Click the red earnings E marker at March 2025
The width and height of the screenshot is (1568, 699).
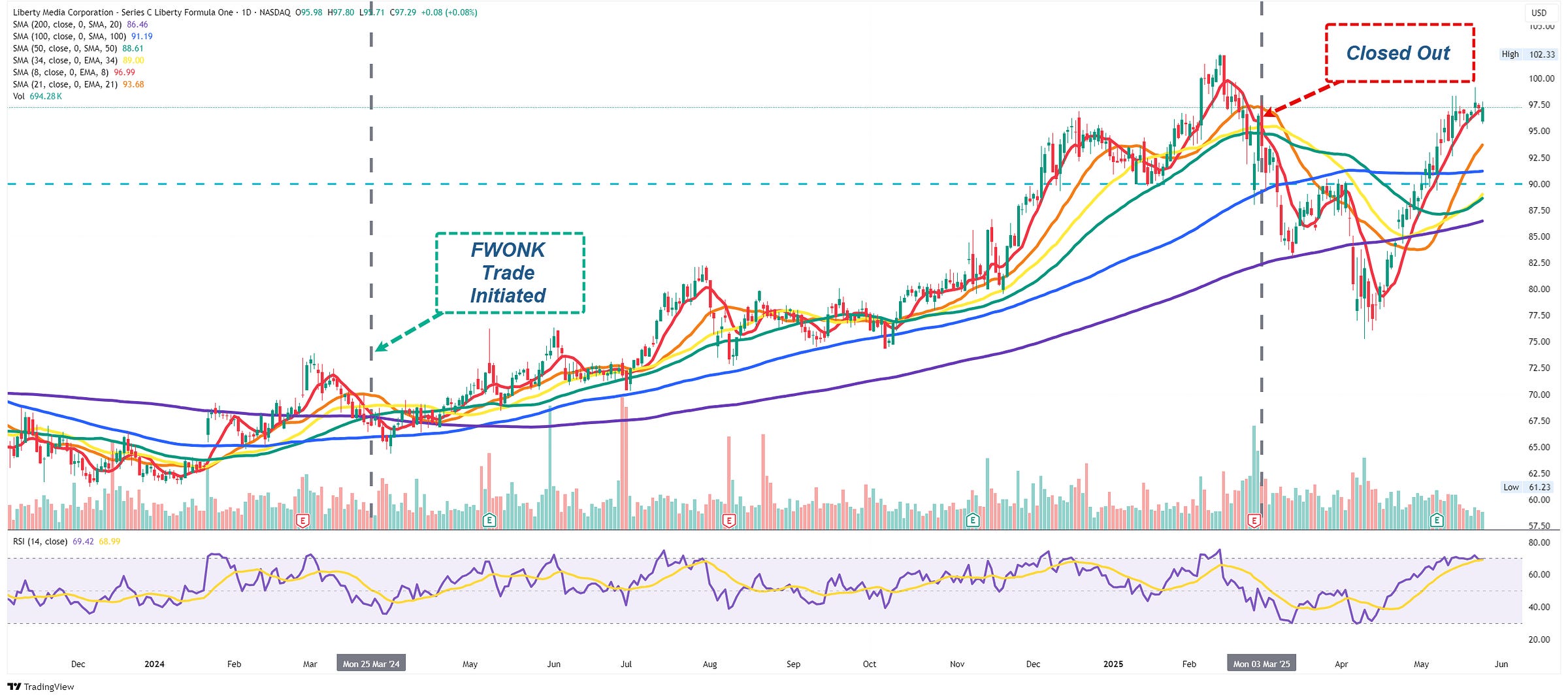(x=1254, y=521)
